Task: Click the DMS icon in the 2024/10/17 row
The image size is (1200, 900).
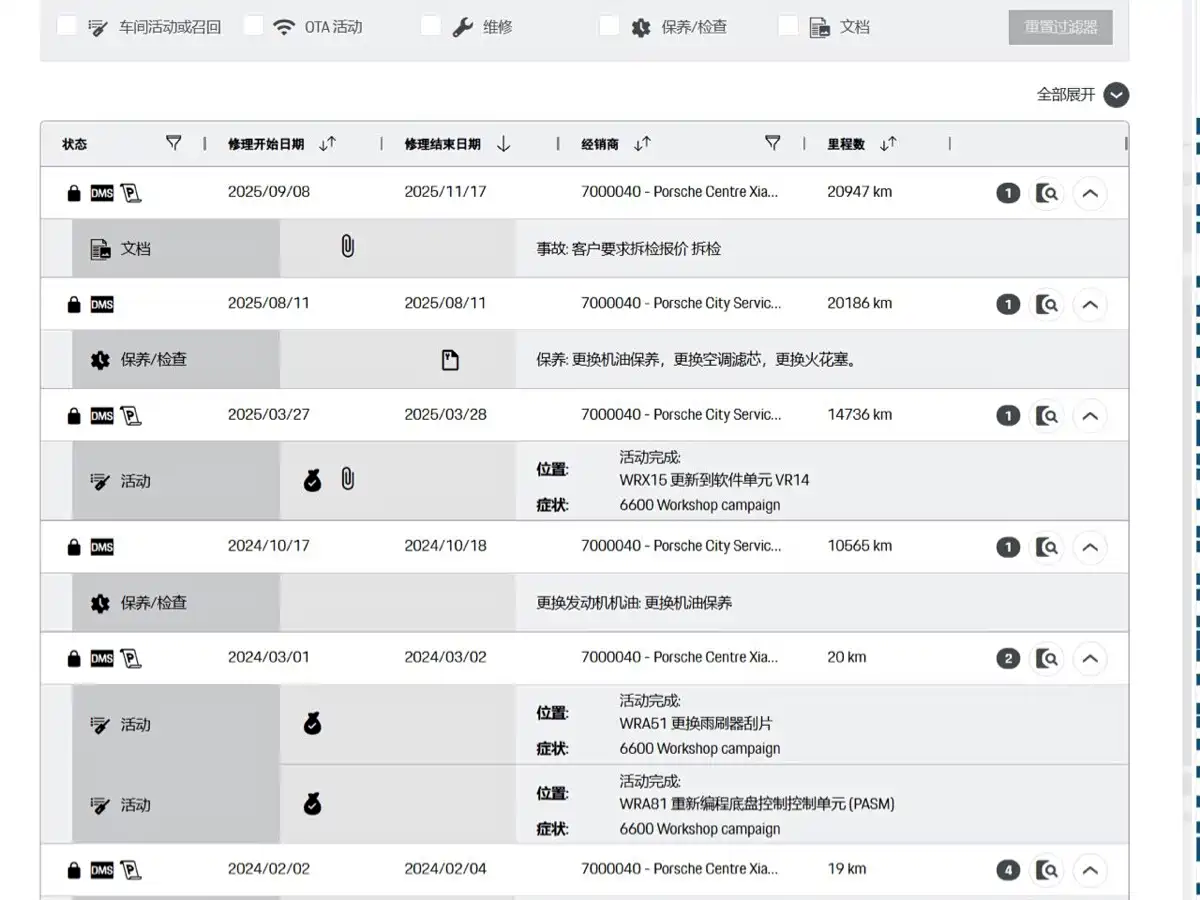Action: coord(102,547)
